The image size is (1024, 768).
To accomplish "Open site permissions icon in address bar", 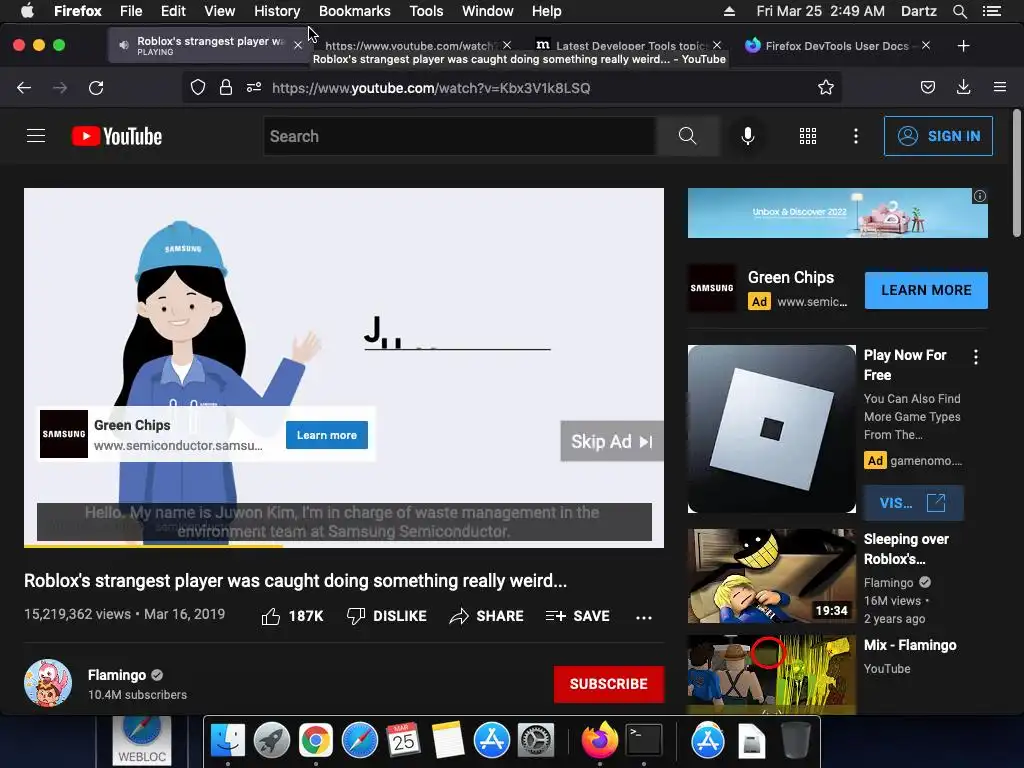I will (254, 88).
